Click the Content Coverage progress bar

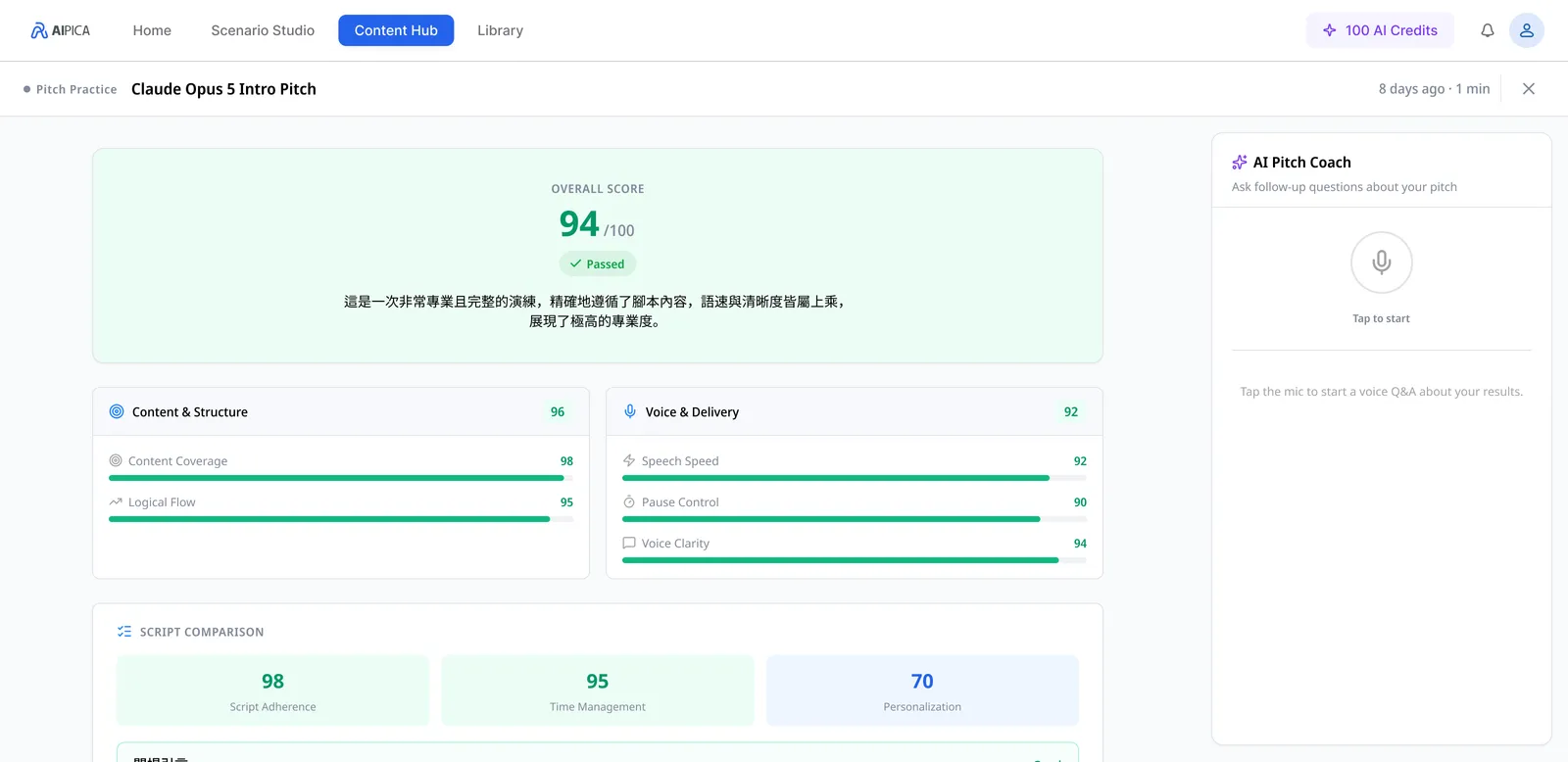click(x=341, y=478)
